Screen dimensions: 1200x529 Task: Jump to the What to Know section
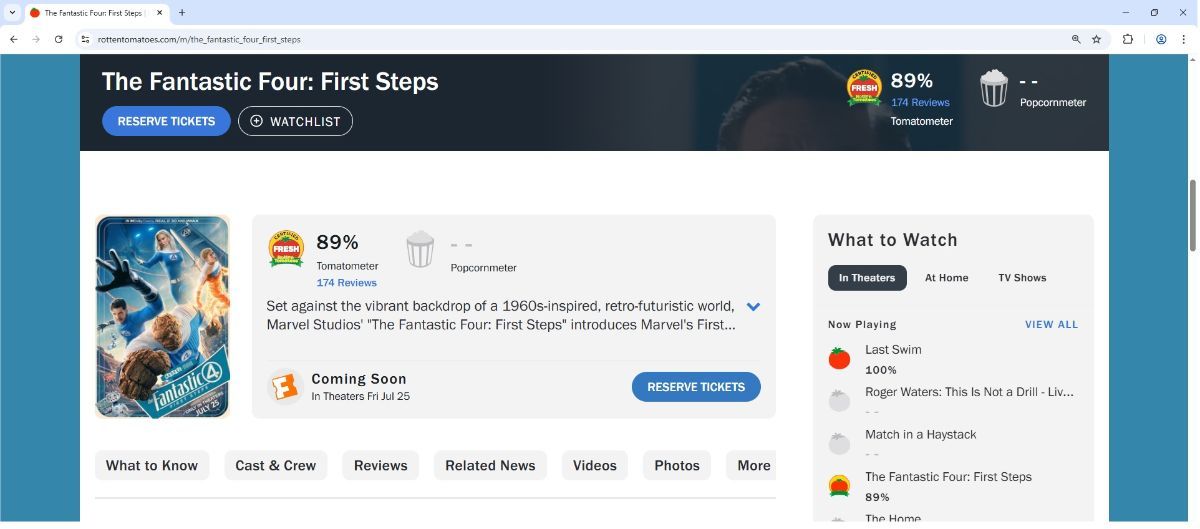click(x=152, y=465)
